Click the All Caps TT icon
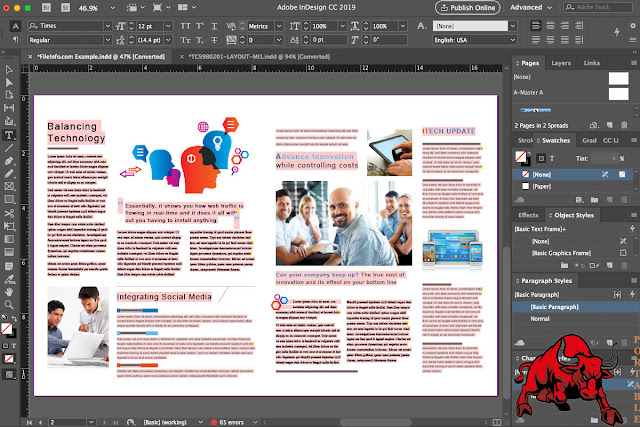 tap(185, 26)
